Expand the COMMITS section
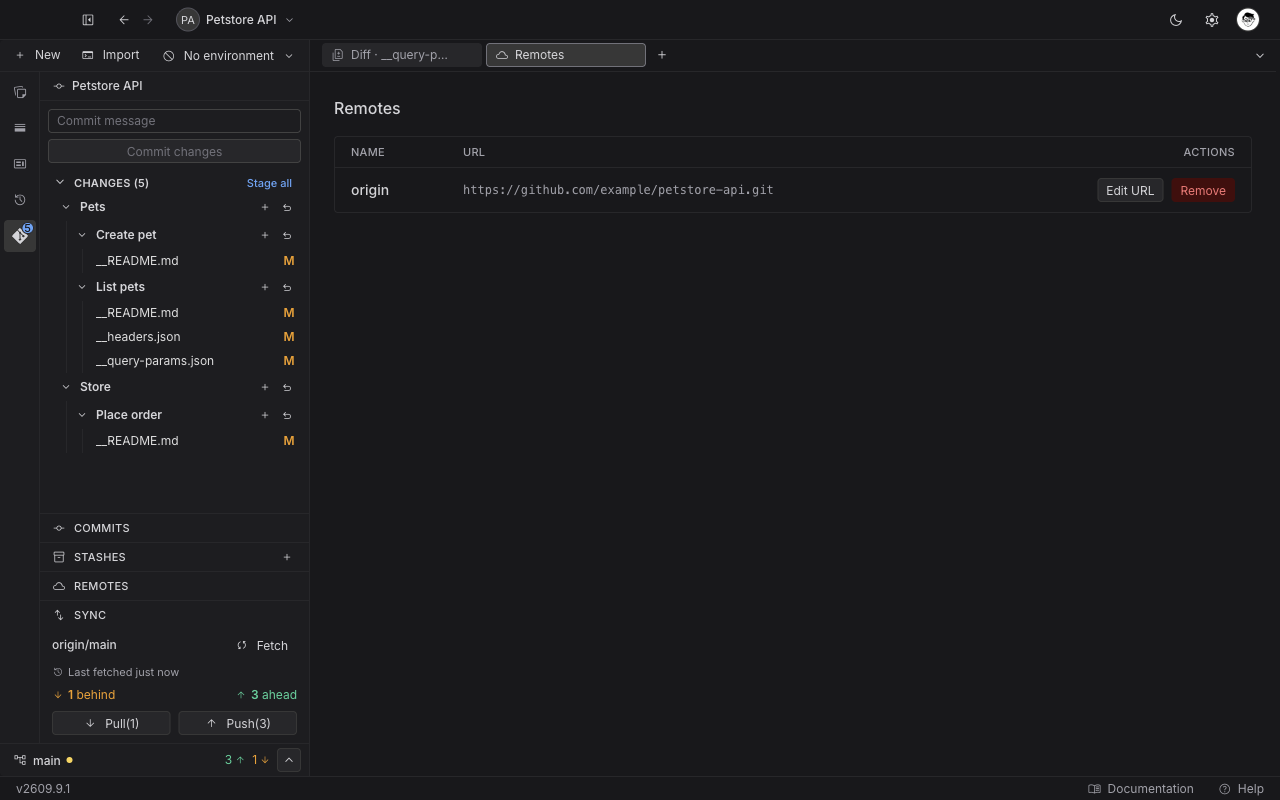Viewport: 1280px width, 800px height. (174, 528)
